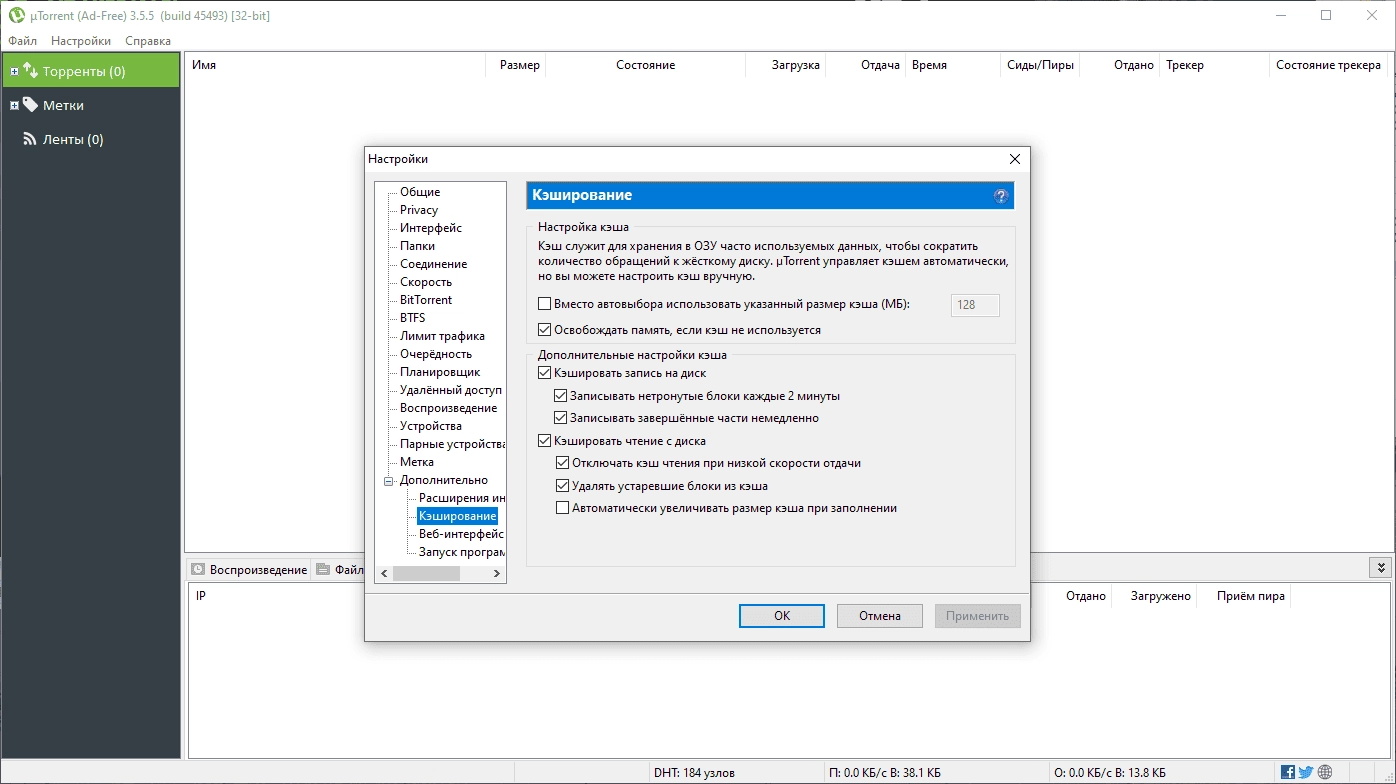Select Парные устройства in settings tree

(x=452, y=444)
